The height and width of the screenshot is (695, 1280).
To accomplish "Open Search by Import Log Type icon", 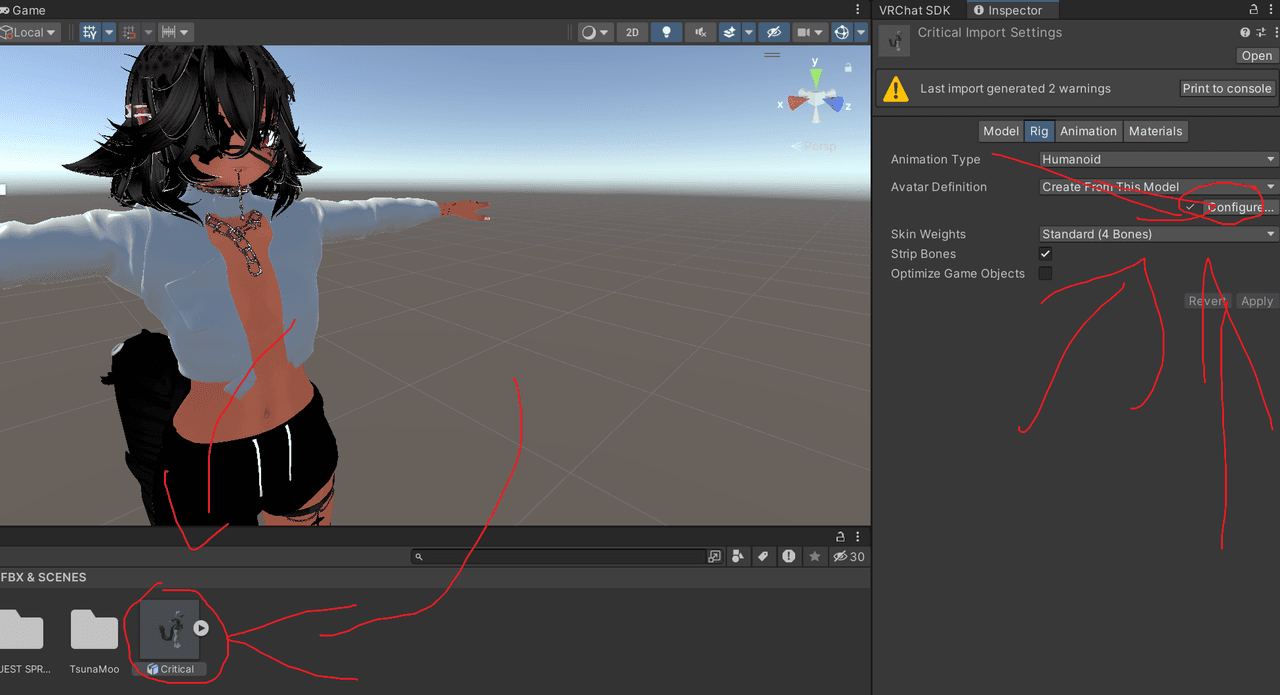I will pyautogui.click(x=790, y=556).
